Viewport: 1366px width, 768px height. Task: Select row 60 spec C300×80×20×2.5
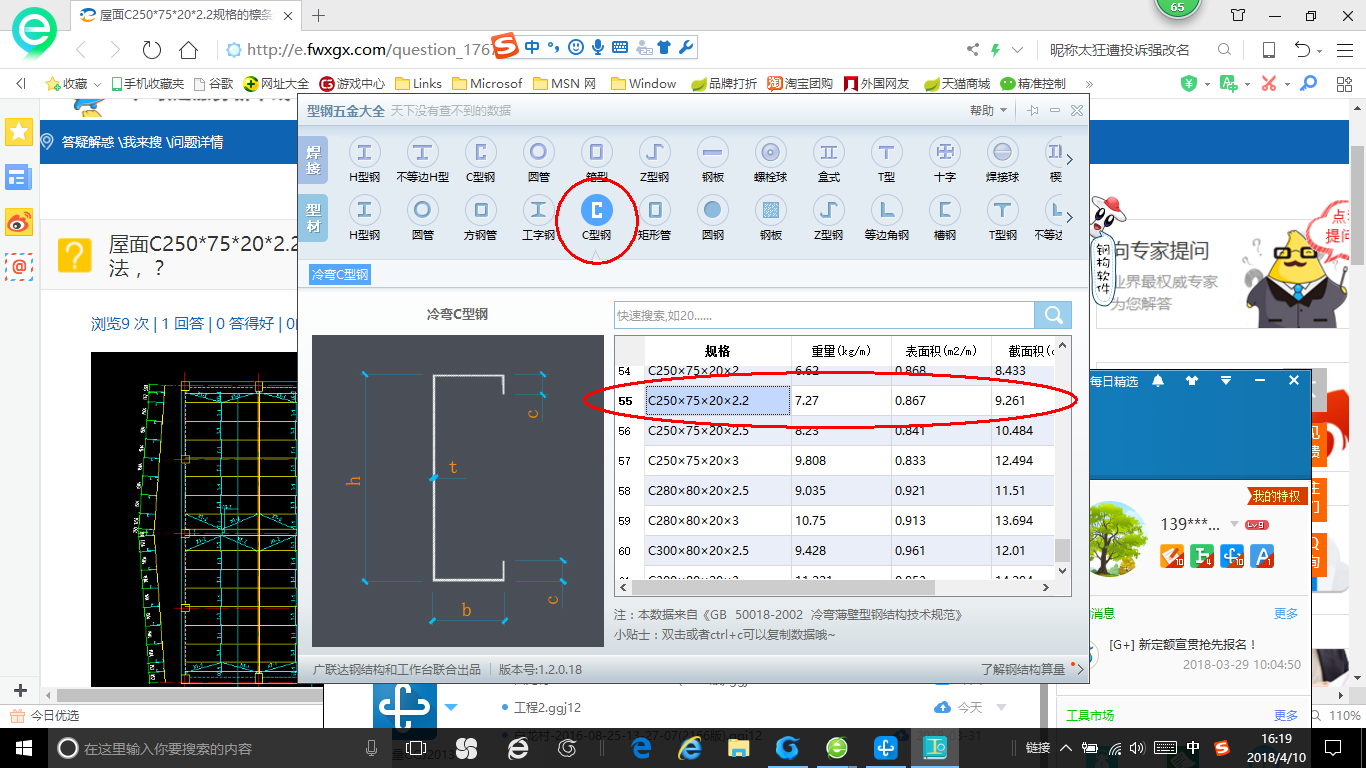tap(718, 551)
